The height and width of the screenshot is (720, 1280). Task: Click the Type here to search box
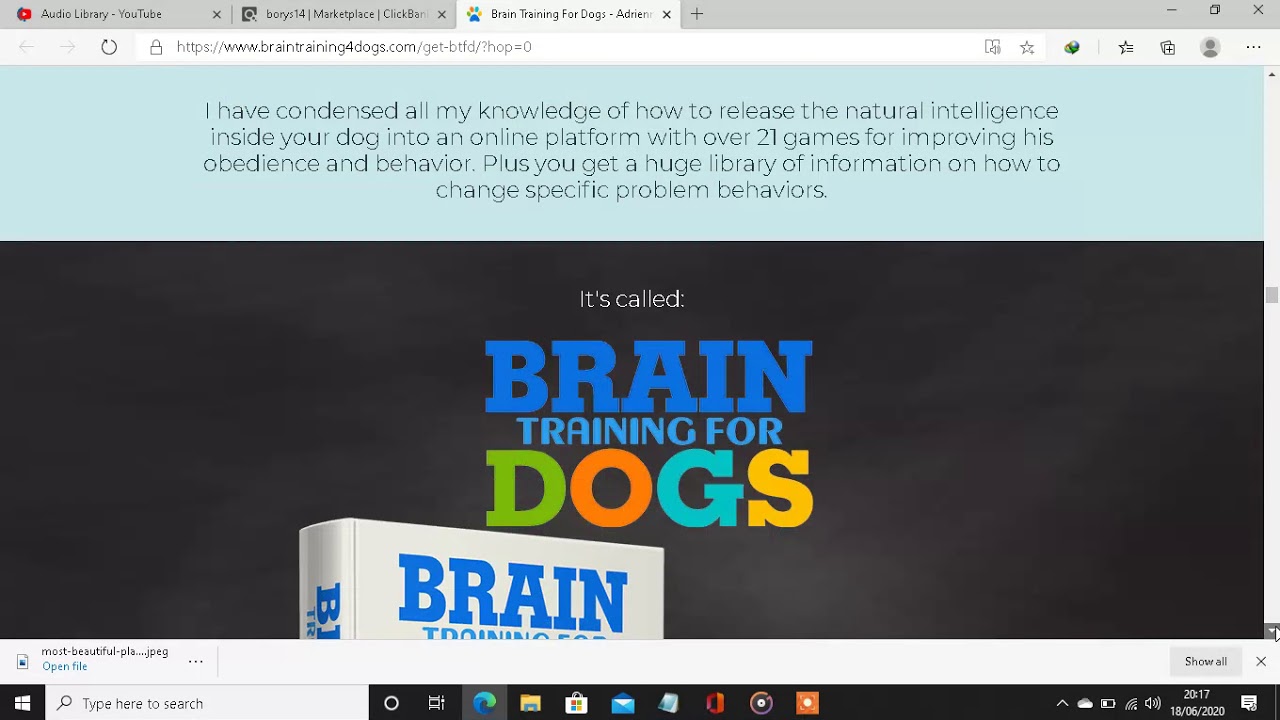[207, 703]
